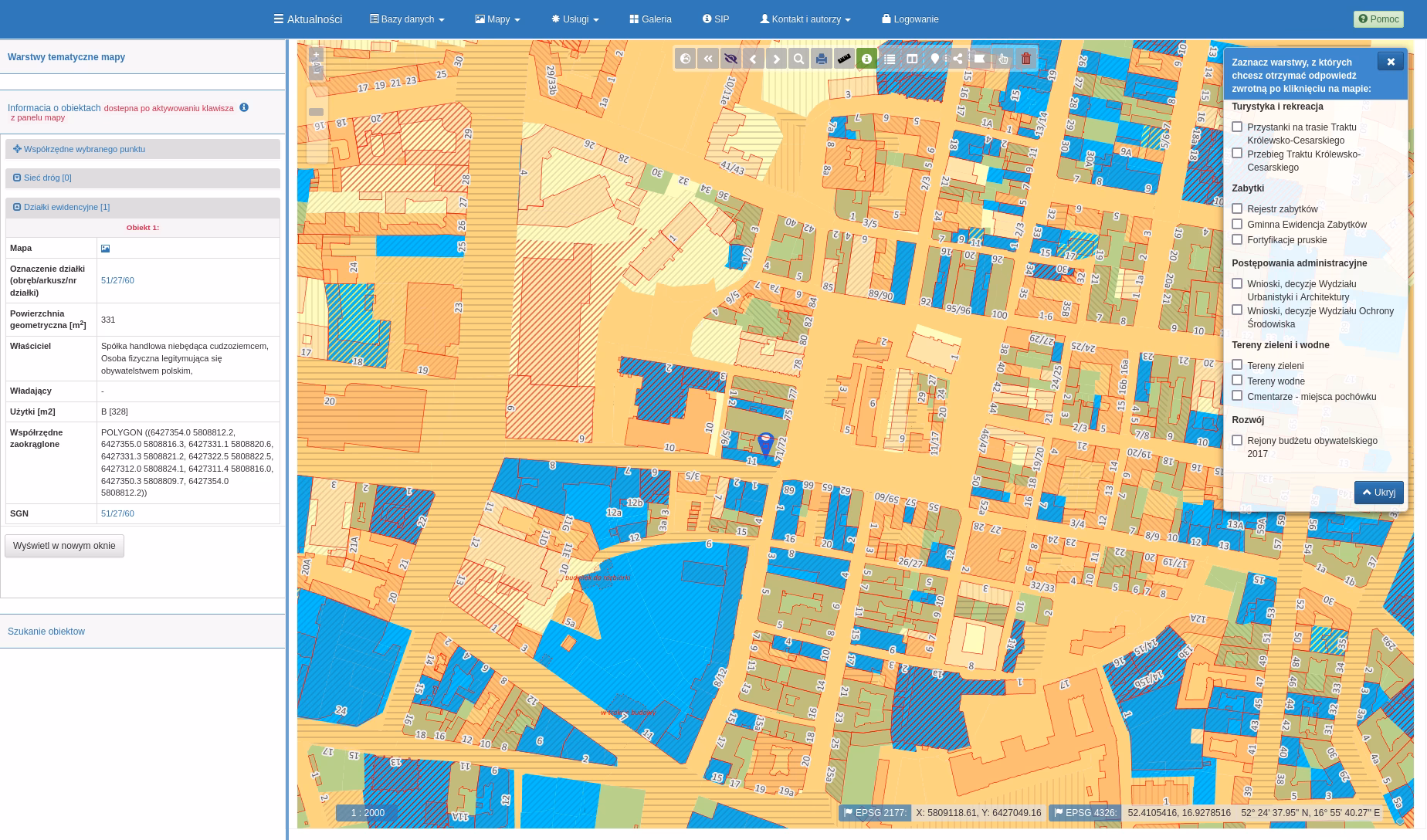This screenshot has width=1427, height=840.
Task: Click the share icon in map toolbar
Action: [958, 59]
